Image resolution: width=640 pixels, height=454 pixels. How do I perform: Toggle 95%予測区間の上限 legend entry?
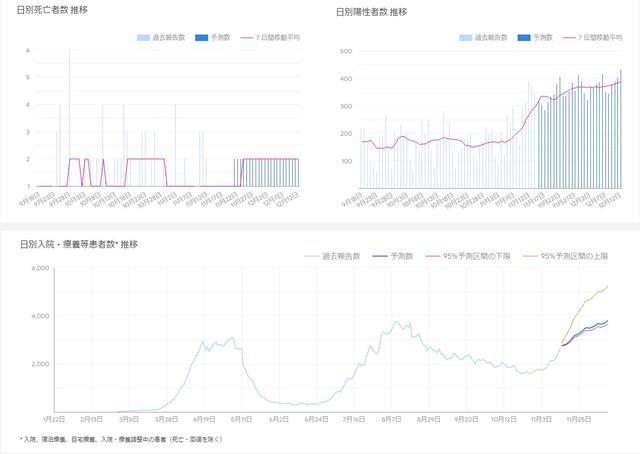(565, 256)
